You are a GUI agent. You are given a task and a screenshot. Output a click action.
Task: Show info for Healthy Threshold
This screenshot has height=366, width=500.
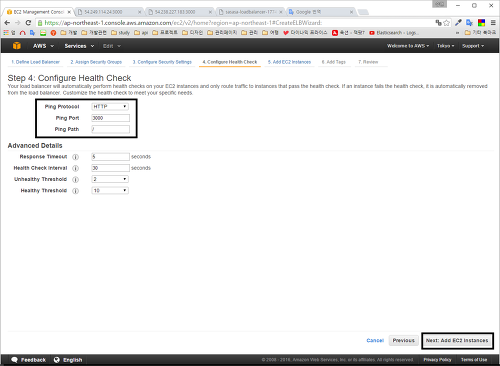pyautogui.click(x=76, y=191)
